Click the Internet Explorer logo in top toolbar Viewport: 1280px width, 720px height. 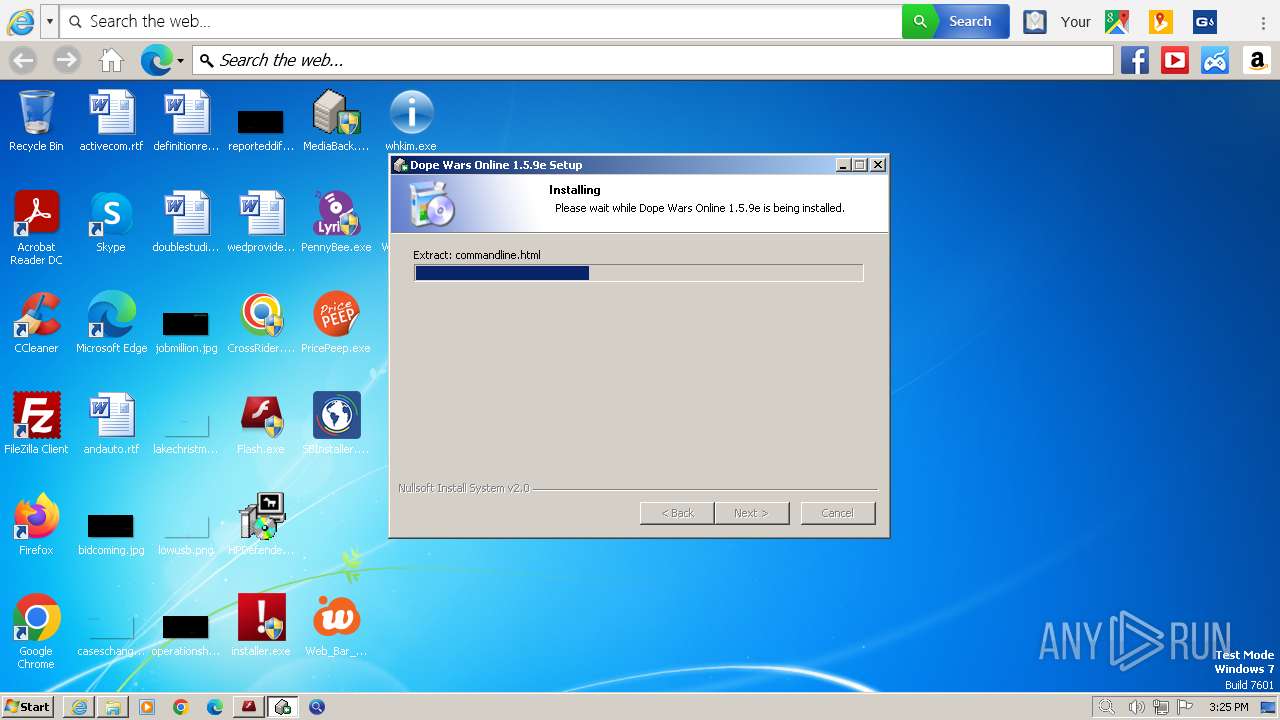click(x=20, y=21)
